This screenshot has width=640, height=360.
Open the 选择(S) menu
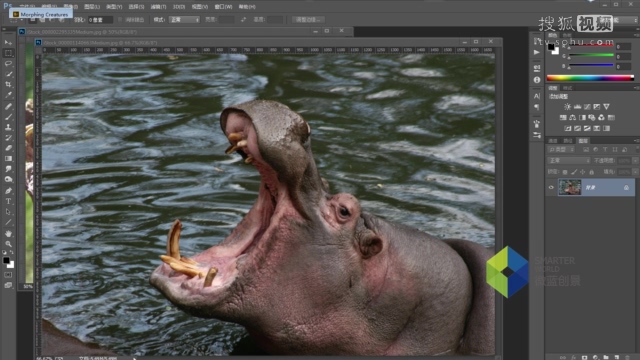coord(136,7)
